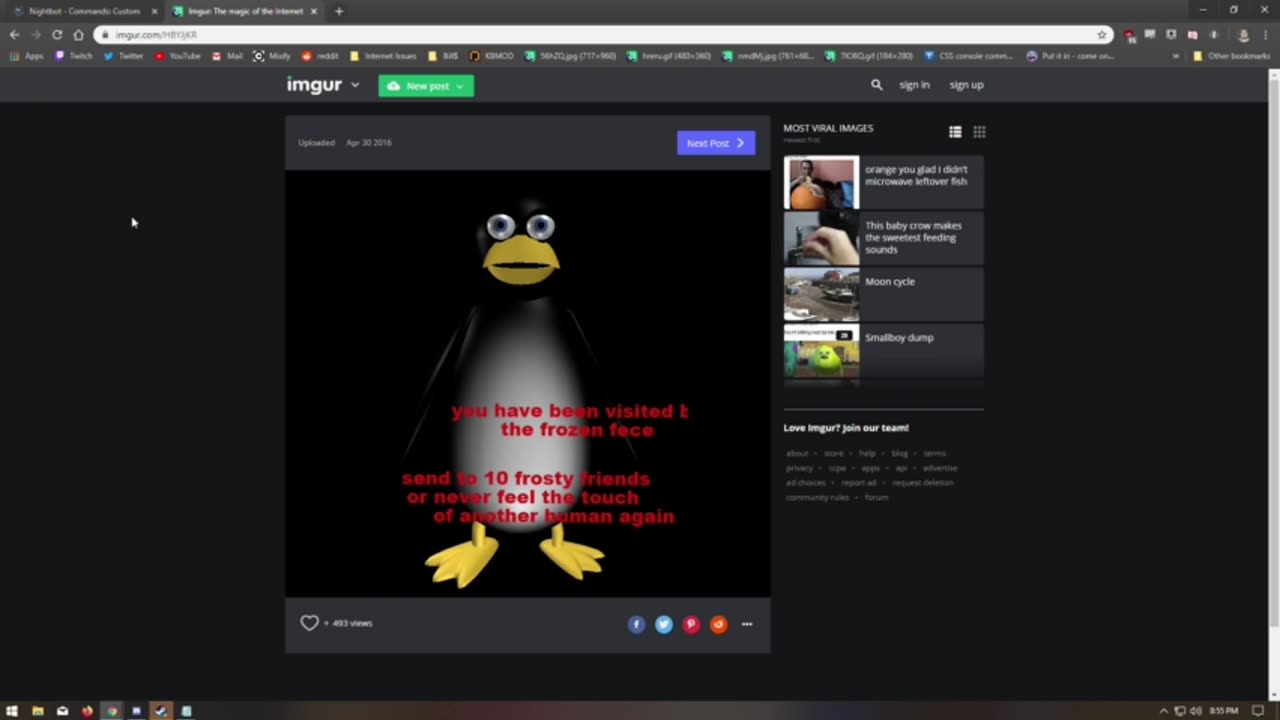Open the reddit bookmark
The image size is (1280, 720).
(x=320, y=56)
